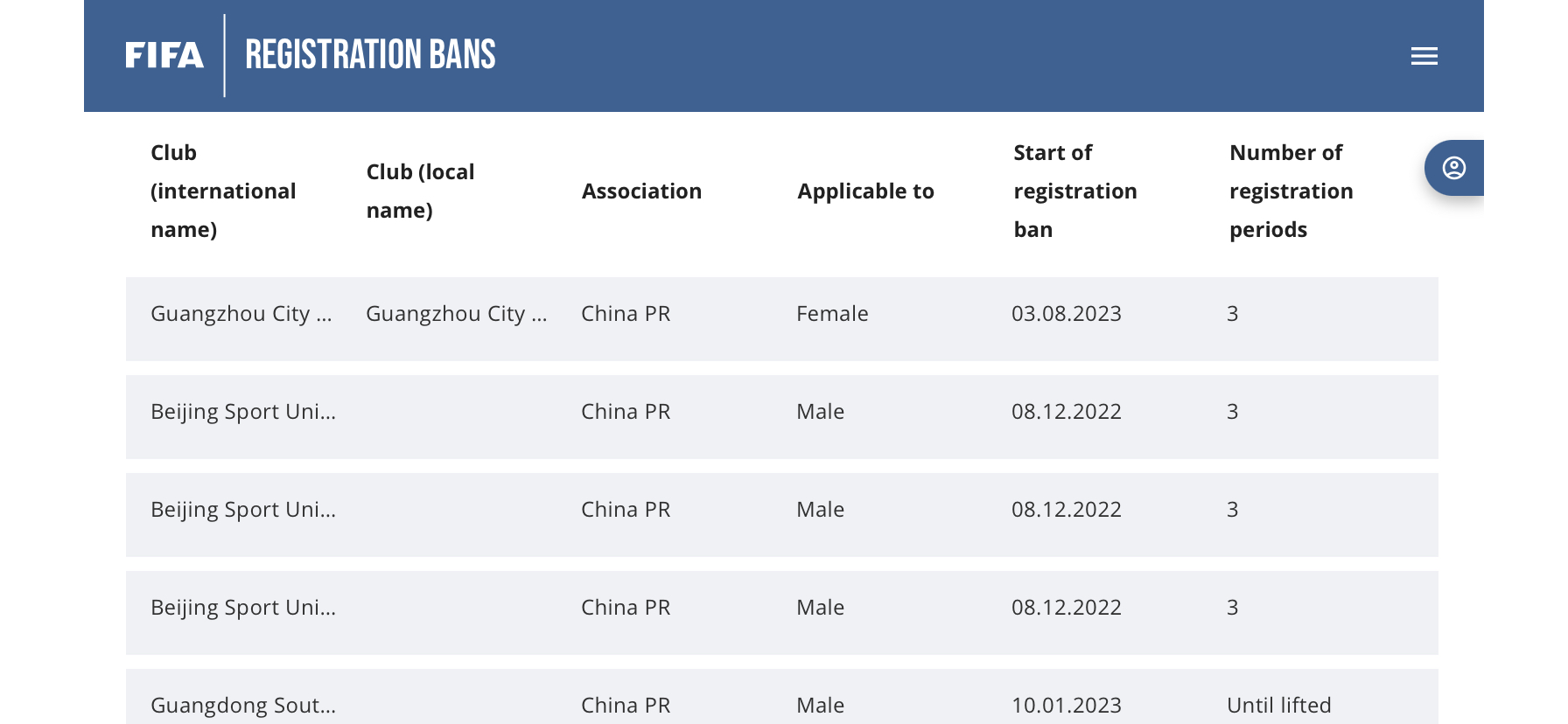Click the Applicable to column header

(x=865, y=191)
